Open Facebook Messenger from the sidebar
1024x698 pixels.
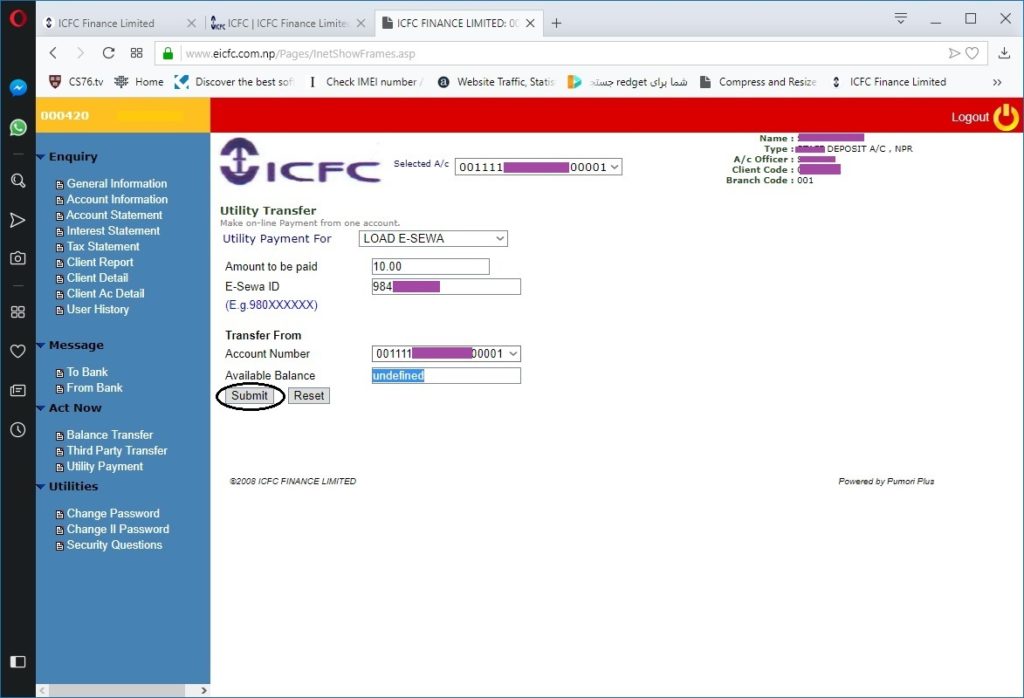[x=17, y=88]
